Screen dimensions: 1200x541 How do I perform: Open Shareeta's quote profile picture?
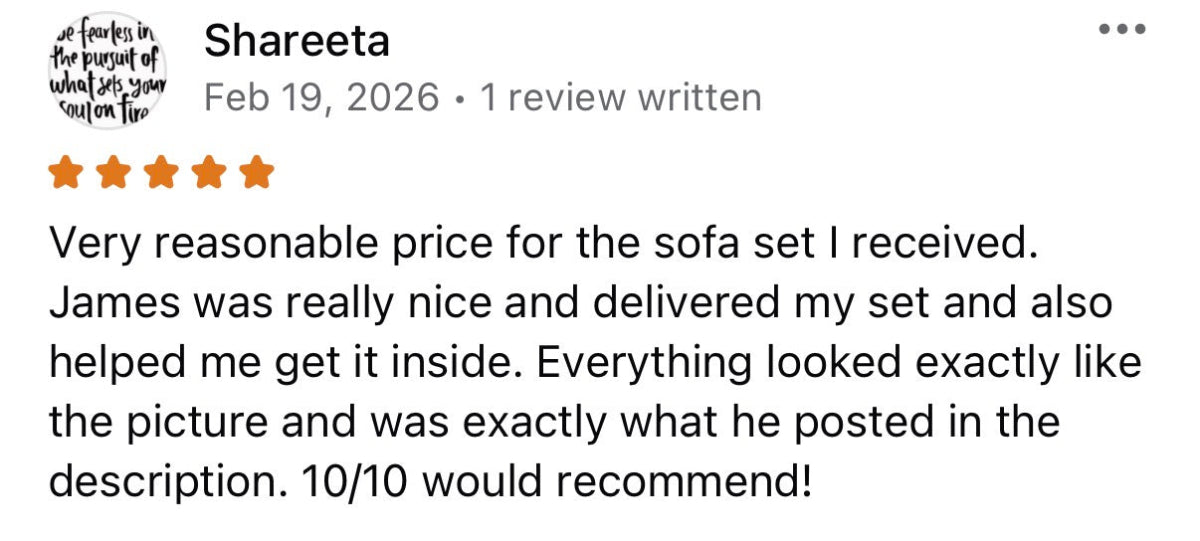(x=109, y=71)
